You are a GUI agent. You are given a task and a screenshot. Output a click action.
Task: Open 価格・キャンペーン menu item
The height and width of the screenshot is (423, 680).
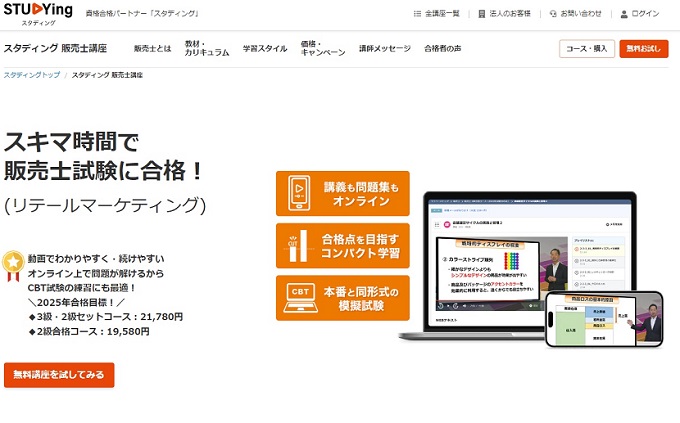click(x=323, y=48)
